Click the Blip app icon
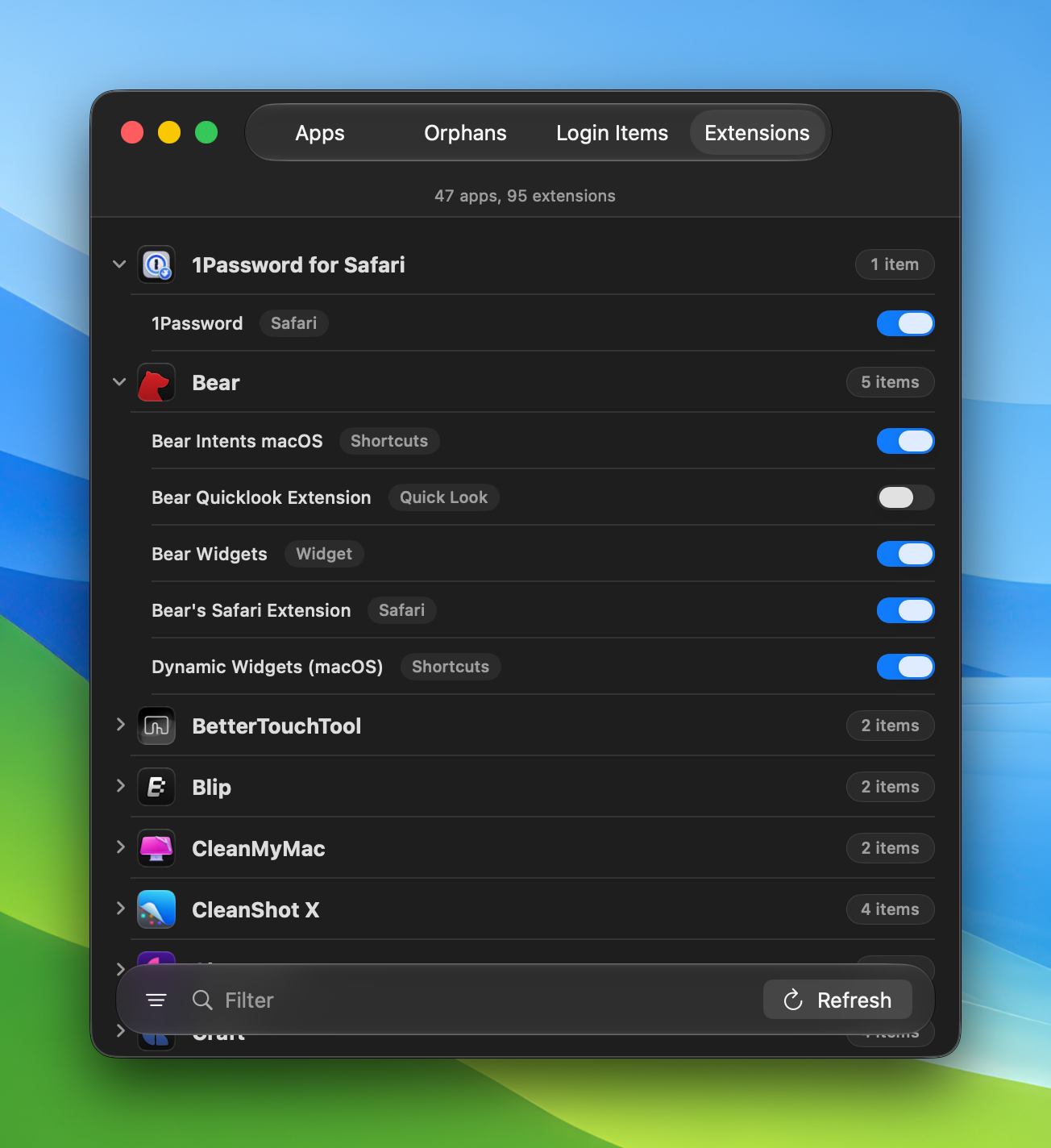This screenshot has width=1051, height=1148. (x=156, y=787)
